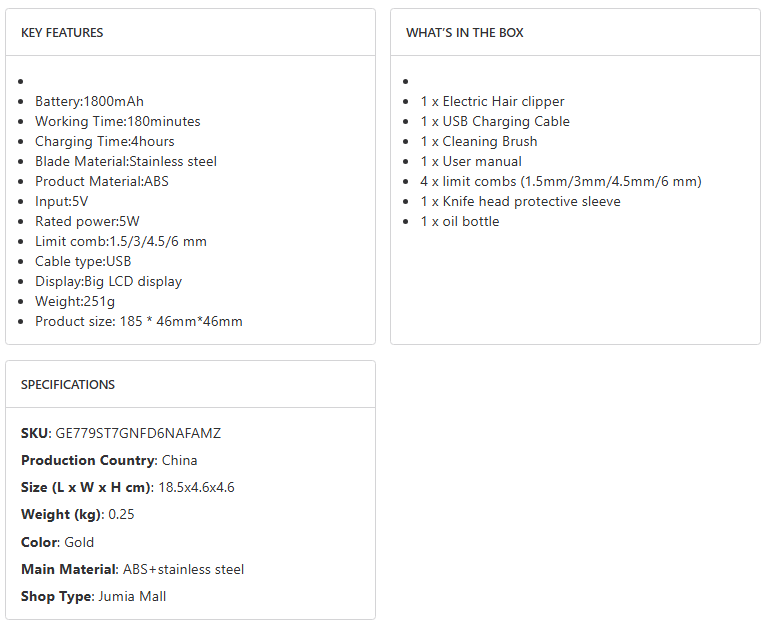Screen dimensions: 769x630
Task: Click the WHAT'S IN THE BOX header
Action: click(x=464, y=33)
